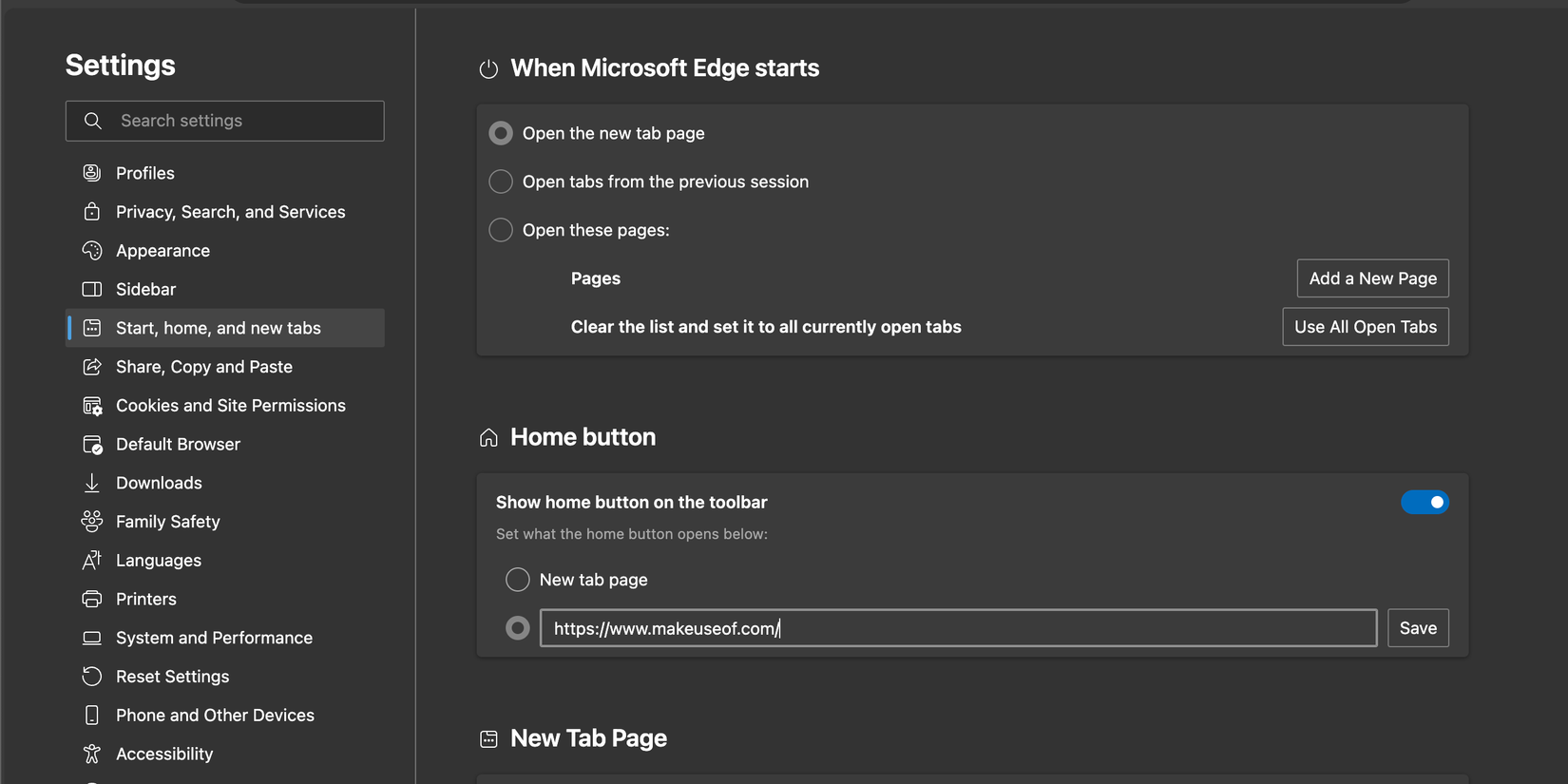Image resolution: width=1568 pixels, height=784 pixels.
Task: Select Open tabs from the previous session
Action: [x=501, y=181]
